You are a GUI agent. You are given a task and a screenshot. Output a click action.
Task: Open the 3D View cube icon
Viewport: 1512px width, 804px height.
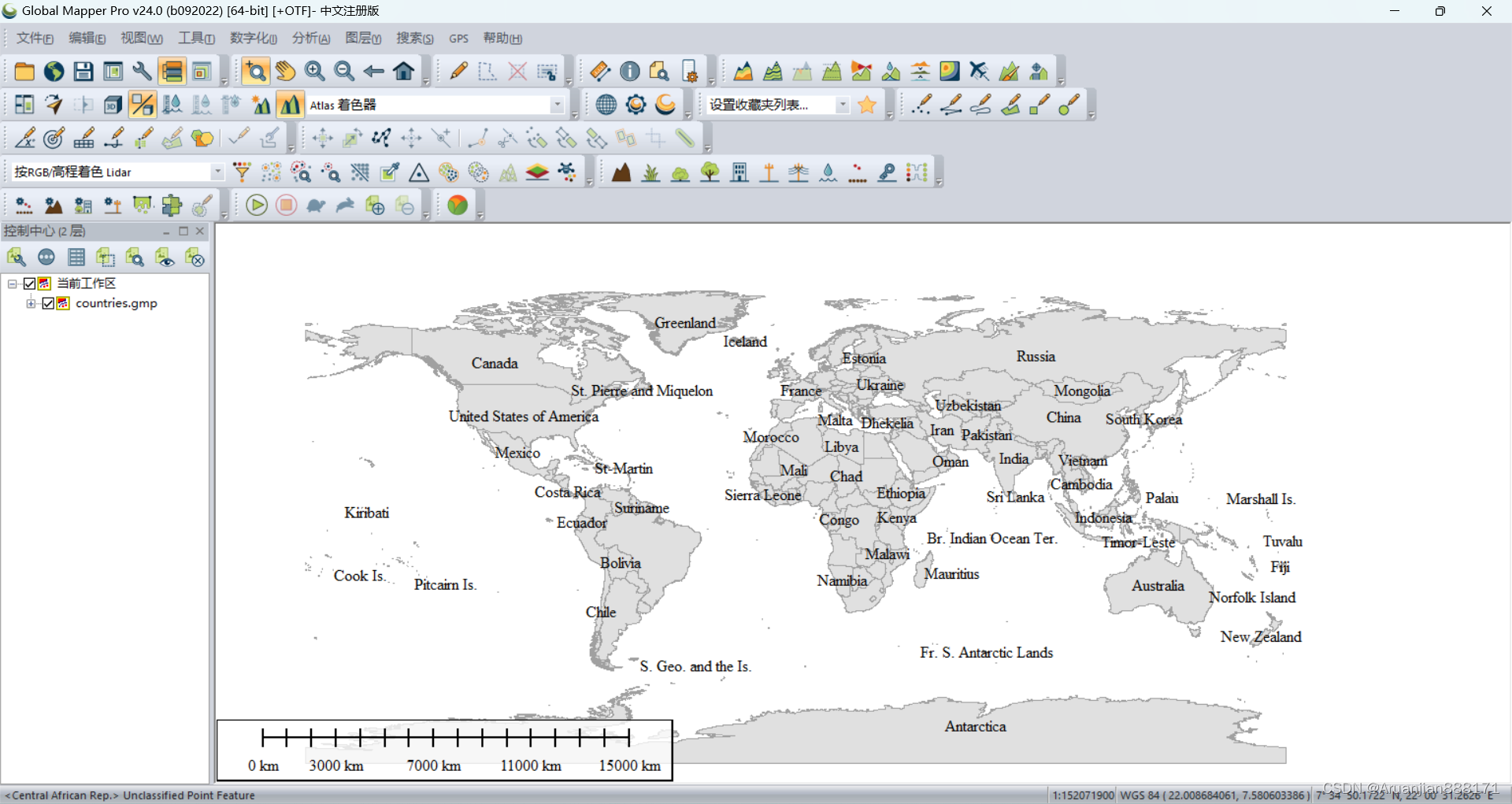113,105
